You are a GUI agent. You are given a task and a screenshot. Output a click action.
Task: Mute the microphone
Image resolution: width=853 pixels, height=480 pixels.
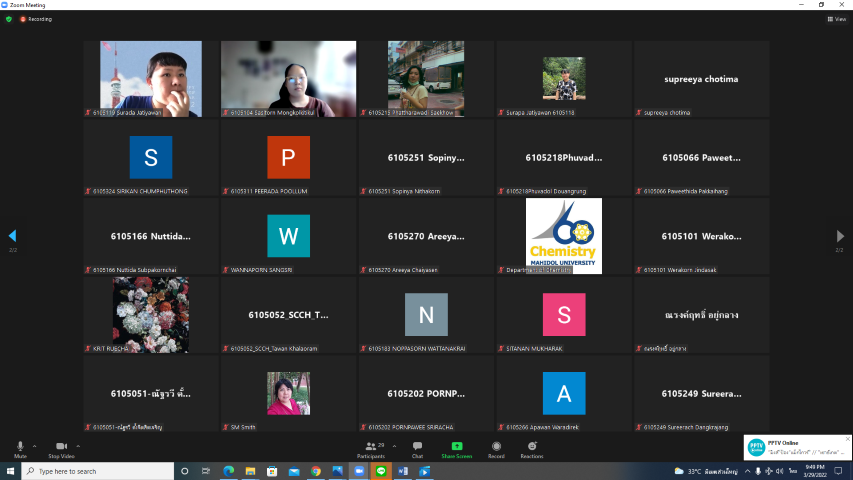[20, 448]
